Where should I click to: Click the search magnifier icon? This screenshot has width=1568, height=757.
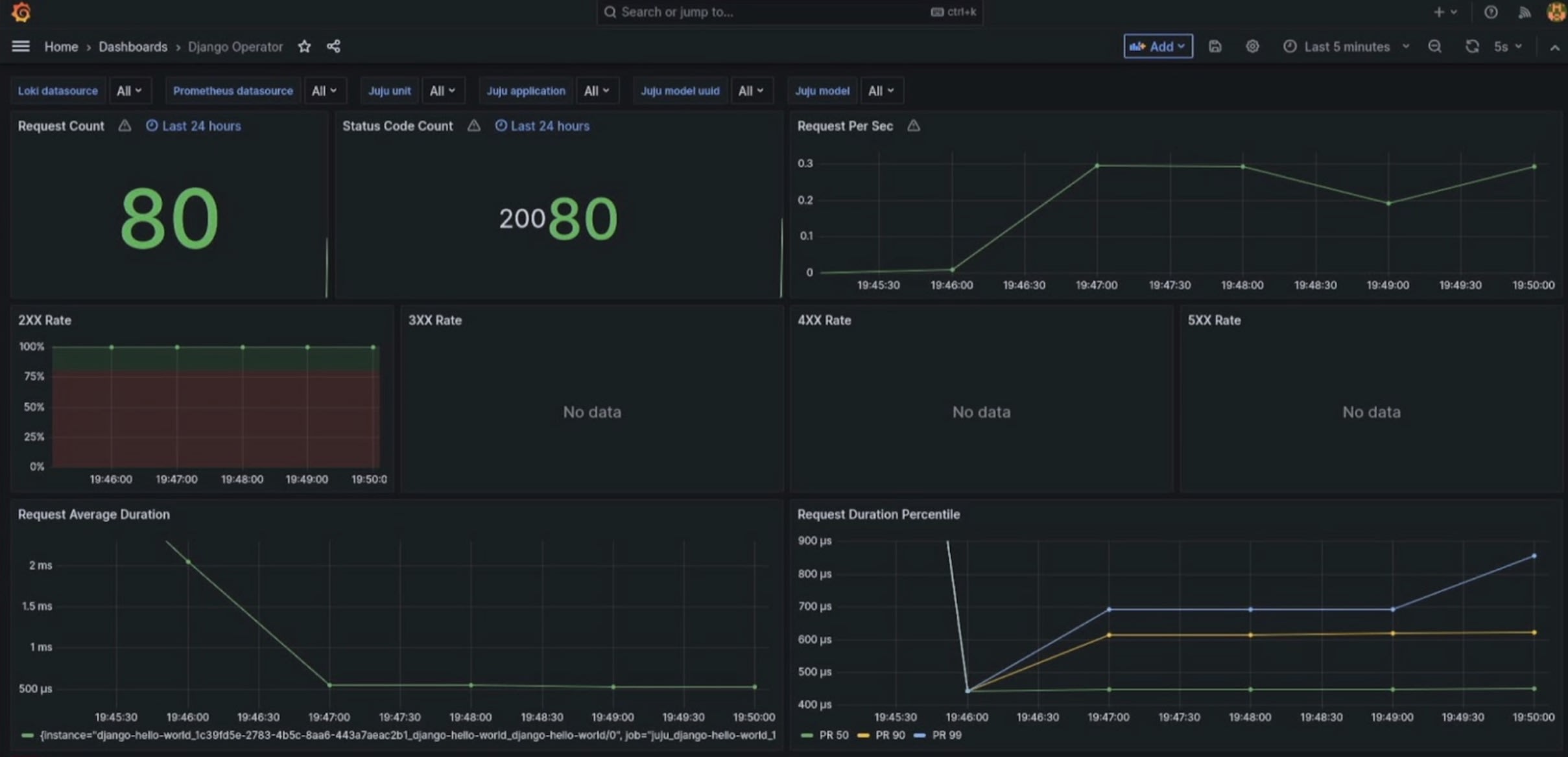click(610, 12)
